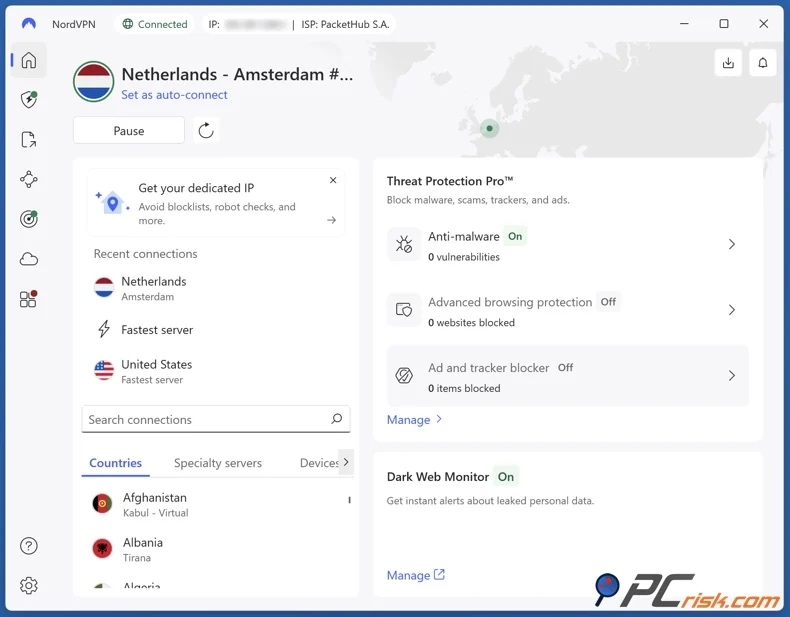Click the search magnifier icon
Screen dimensions: 790x617
[x=337, y=419]
